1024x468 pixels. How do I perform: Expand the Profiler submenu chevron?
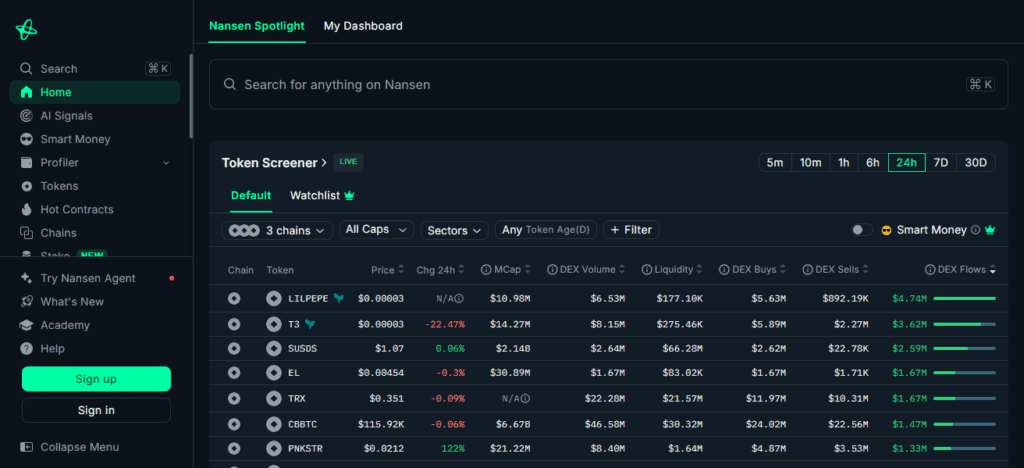(x=166, y=163)
